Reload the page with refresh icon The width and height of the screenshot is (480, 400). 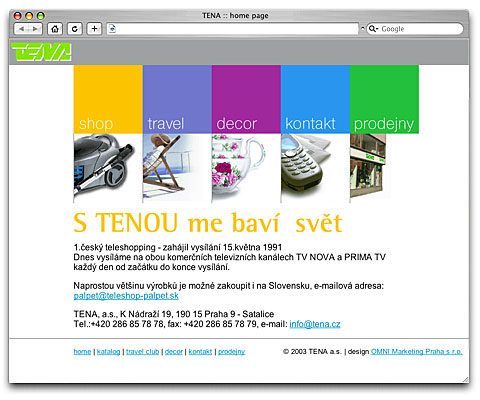tap(75, 29)
